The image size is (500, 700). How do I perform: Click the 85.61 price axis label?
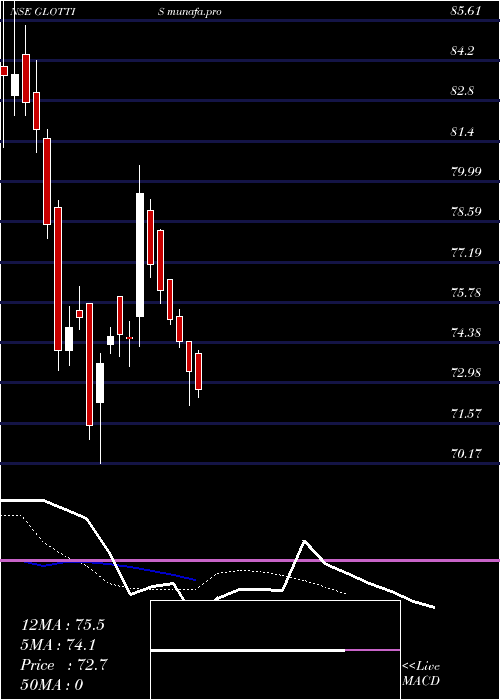click(x=466, y=11)
